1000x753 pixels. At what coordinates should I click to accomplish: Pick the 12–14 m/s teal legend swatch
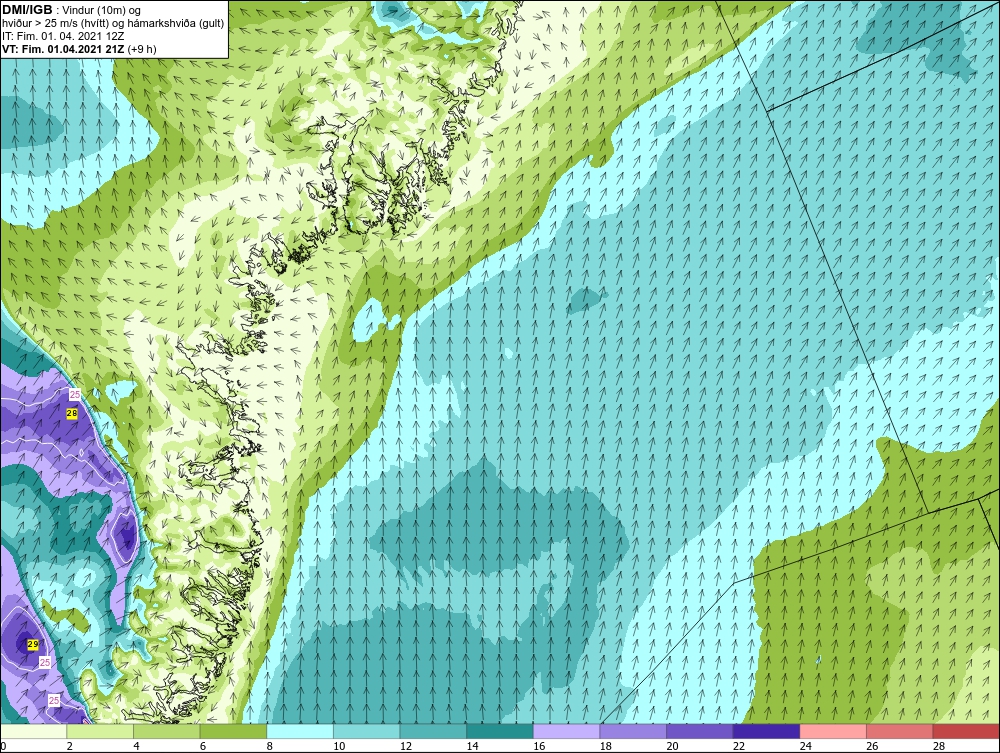point(433,731)
